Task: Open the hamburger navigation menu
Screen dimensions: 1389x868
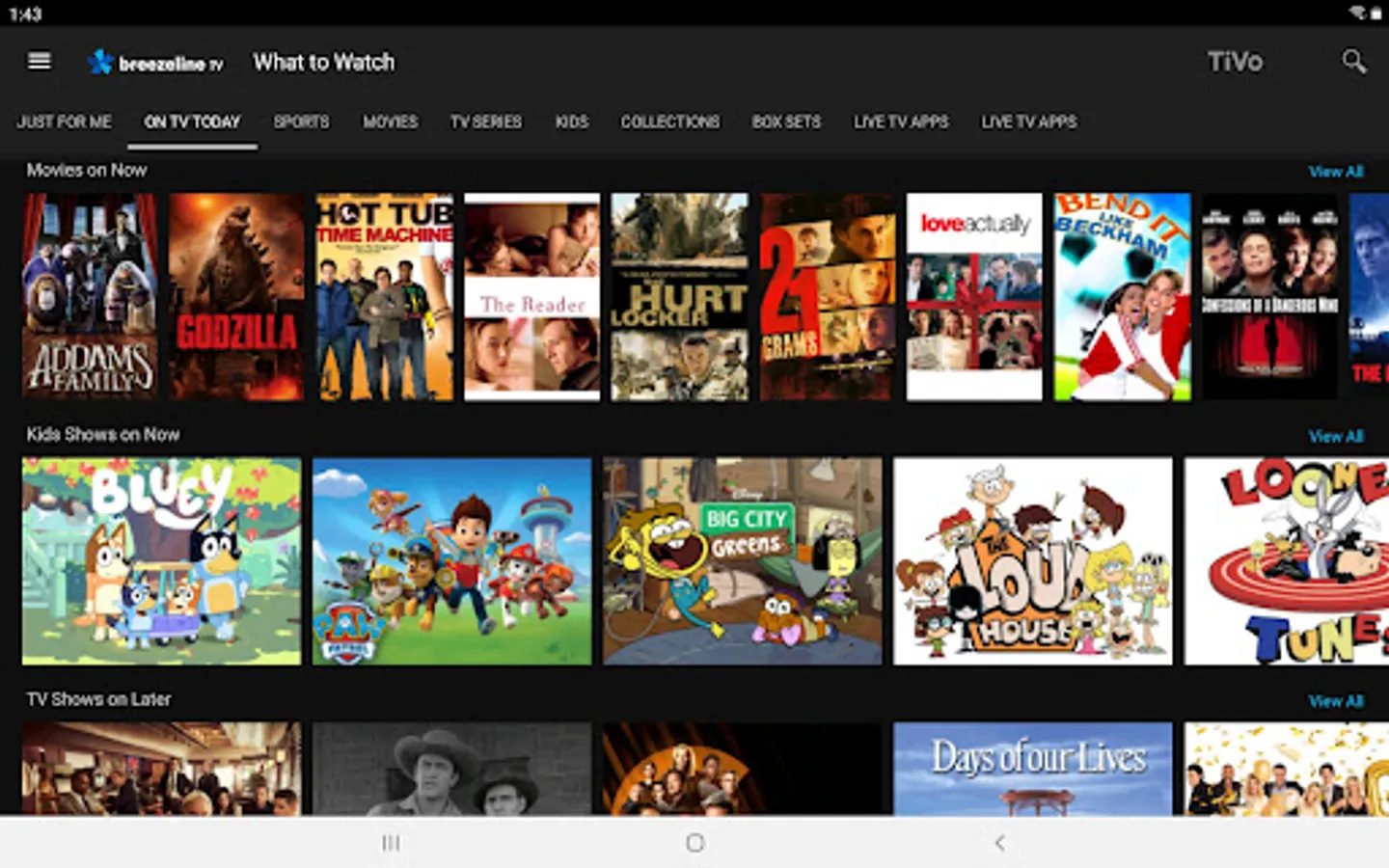Action: (x=40, y=62)
